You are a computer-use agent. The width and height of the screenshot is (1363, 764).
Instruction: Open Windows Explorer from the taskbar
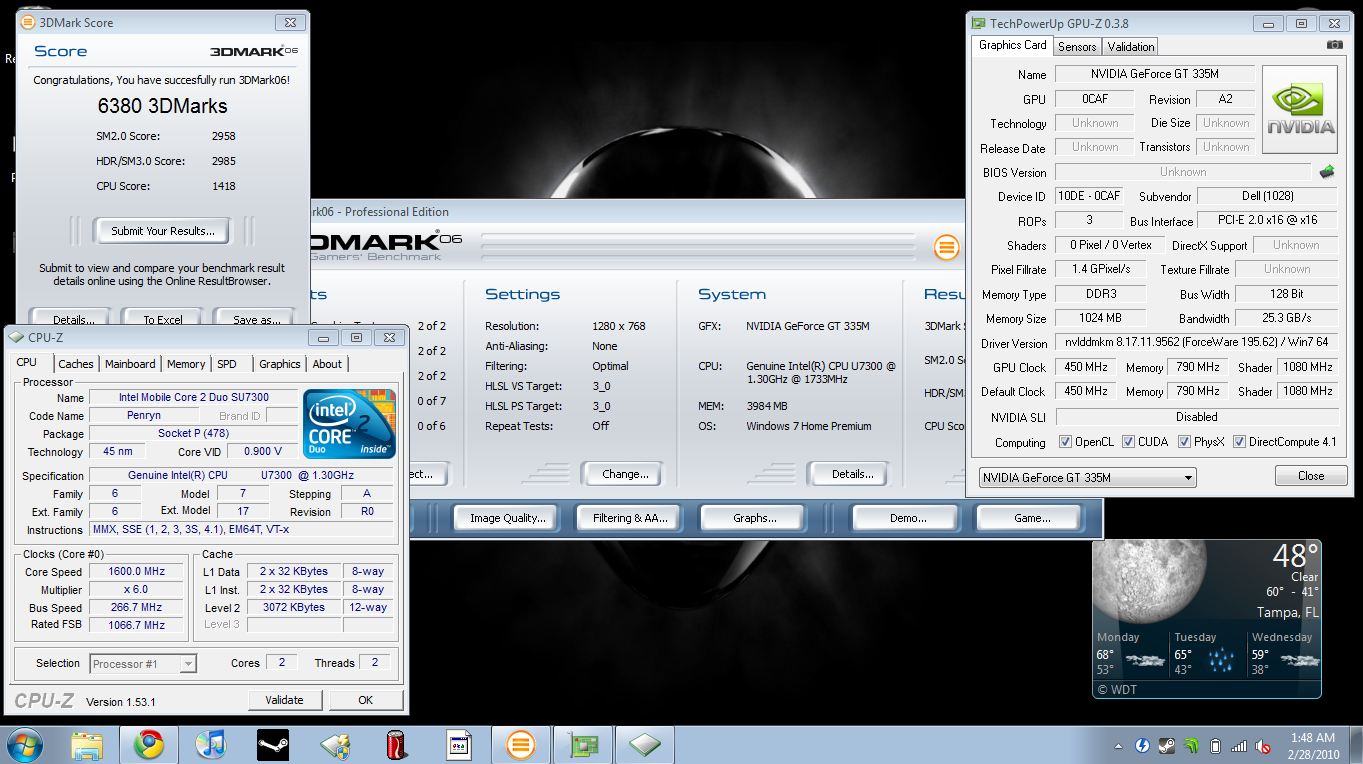pos(87,745)
